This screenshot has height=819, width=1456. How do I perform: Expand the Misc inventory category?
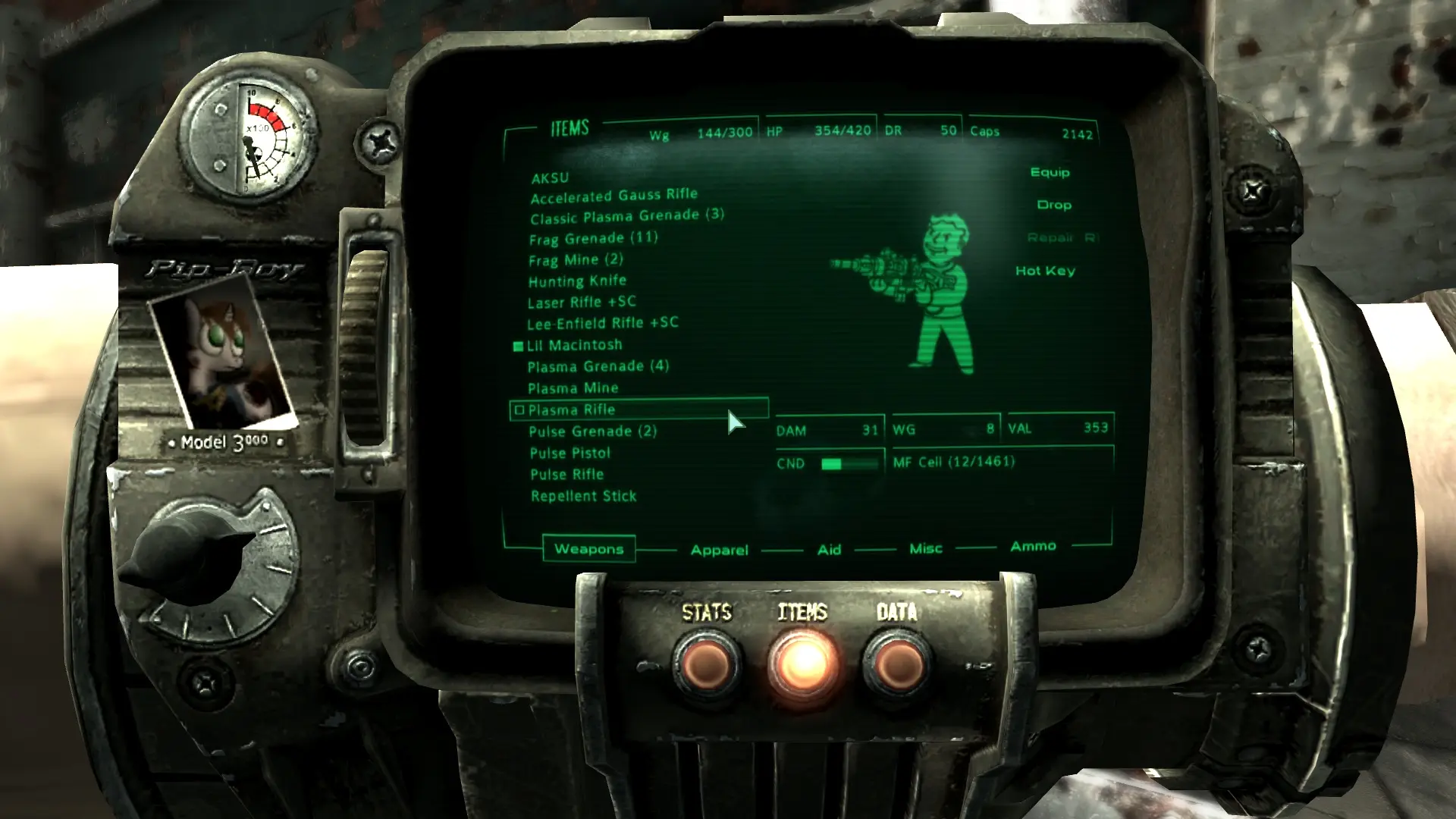point(923,548)
